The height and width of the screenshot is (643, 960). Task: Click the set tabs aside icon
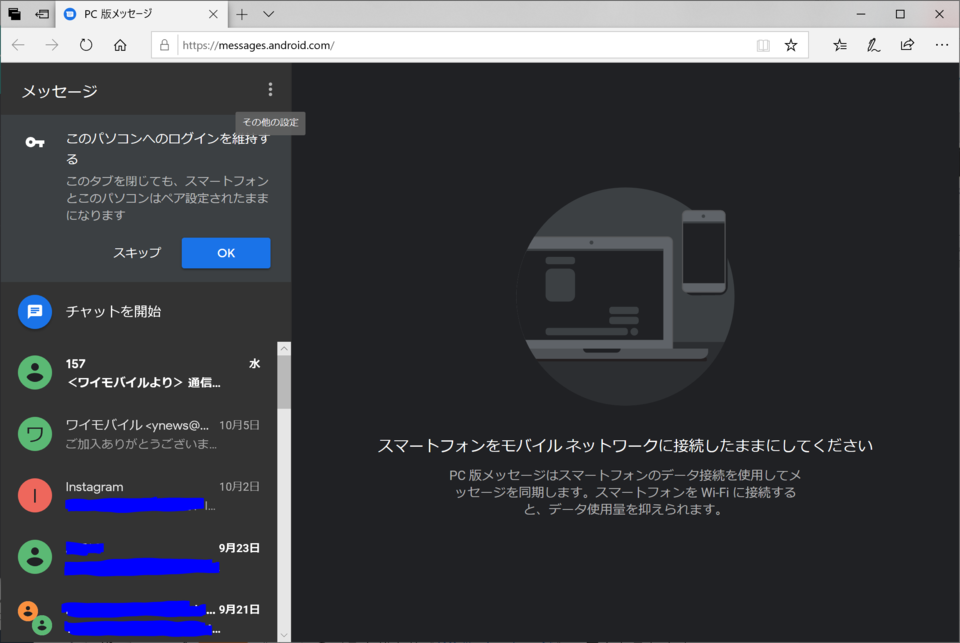coord(42,14)
